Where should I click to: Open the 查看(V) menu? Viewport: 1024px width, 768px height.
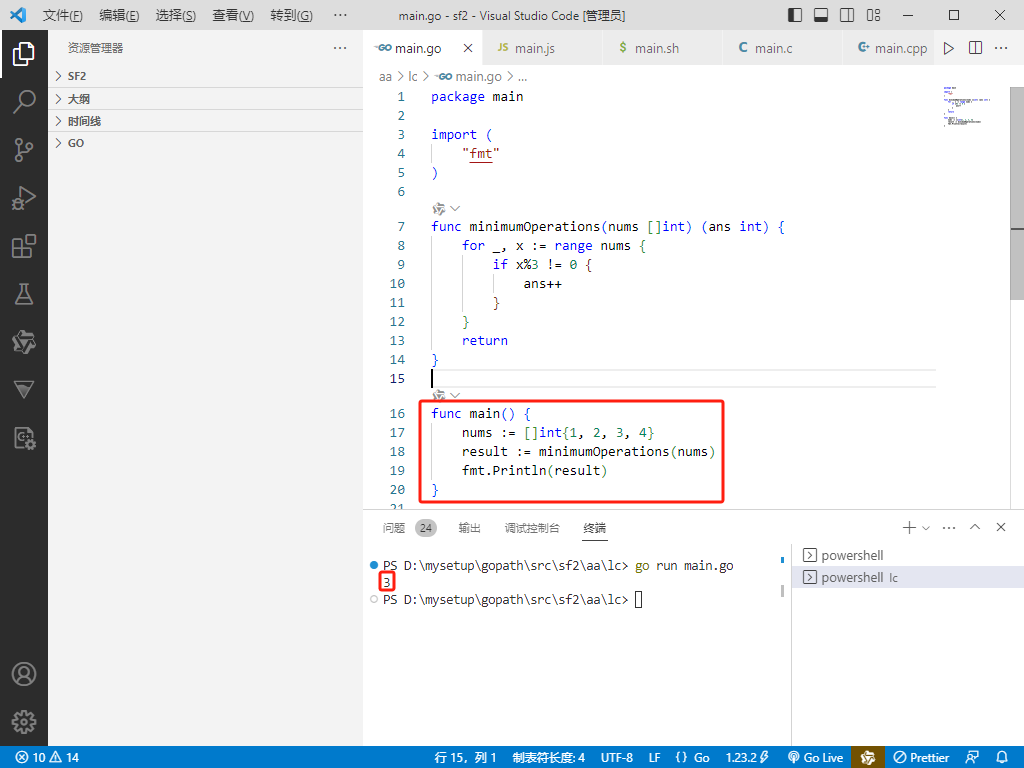232,15
